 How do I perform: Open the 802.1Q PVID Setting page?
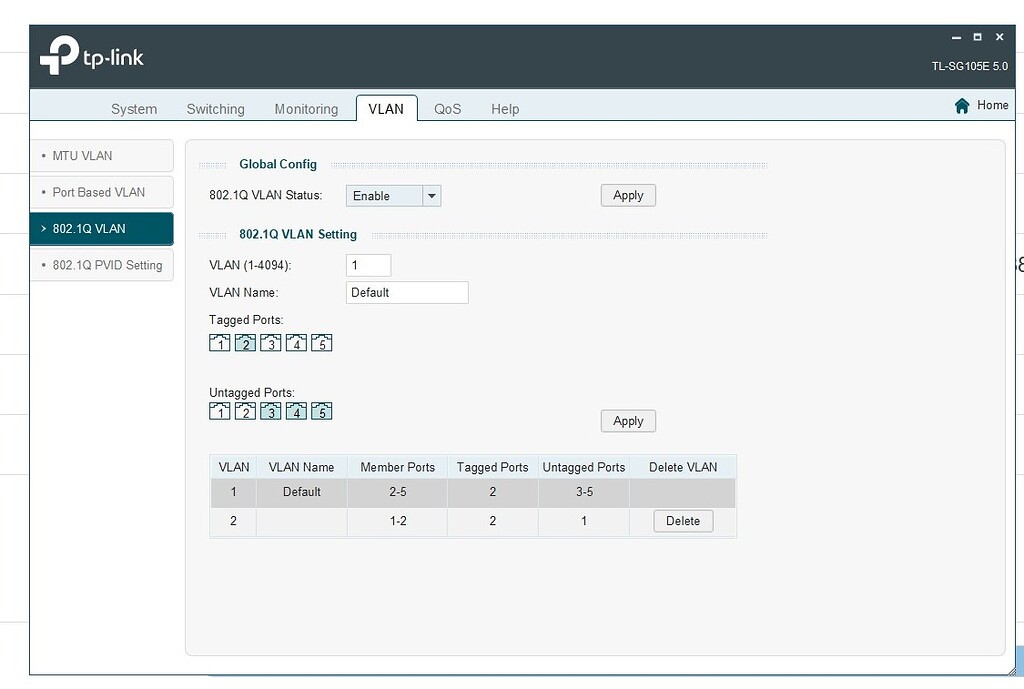coord(101,265)
